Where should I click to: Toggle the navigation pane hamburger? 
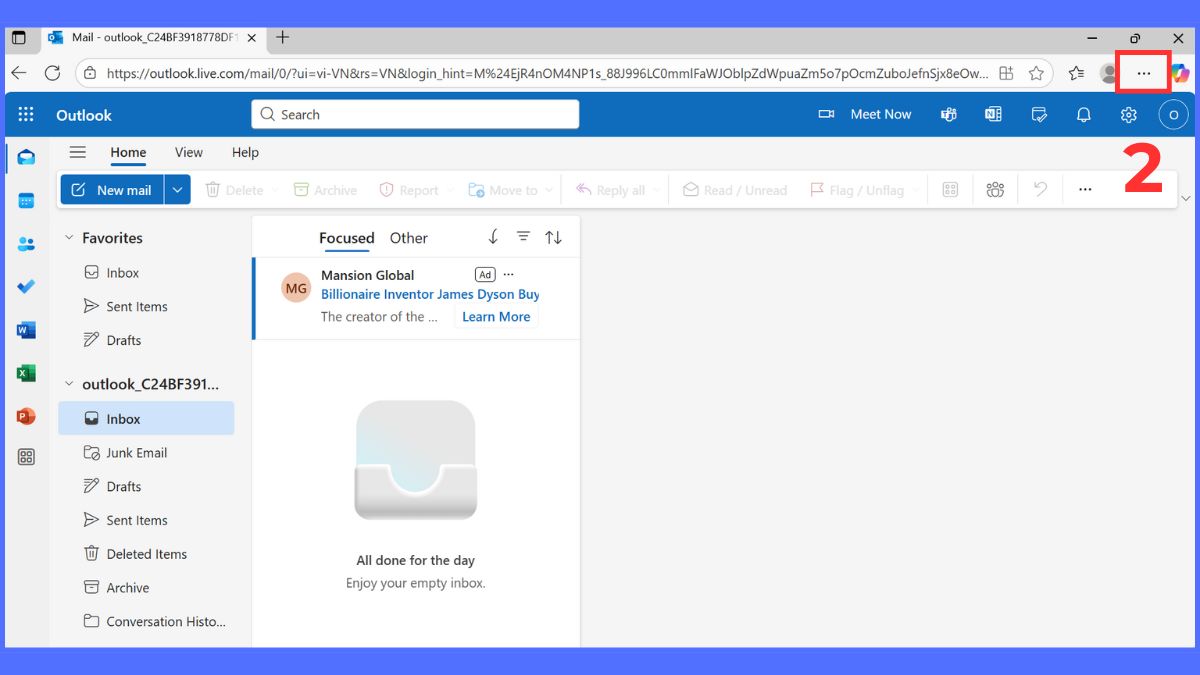[77, 153]
